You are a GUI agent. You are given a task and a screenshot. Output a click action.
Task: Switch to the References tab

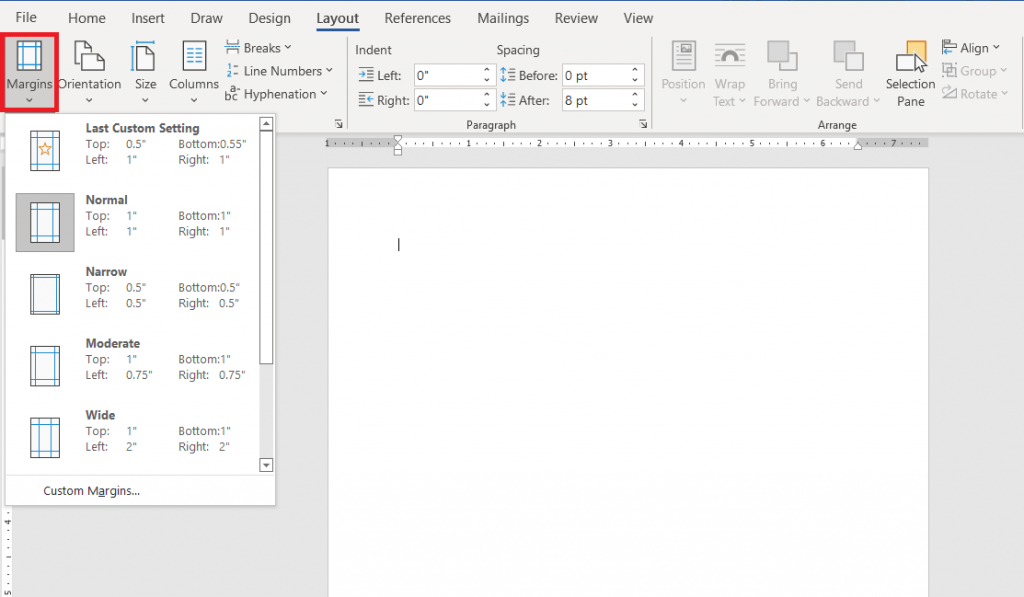click(417, 17)
